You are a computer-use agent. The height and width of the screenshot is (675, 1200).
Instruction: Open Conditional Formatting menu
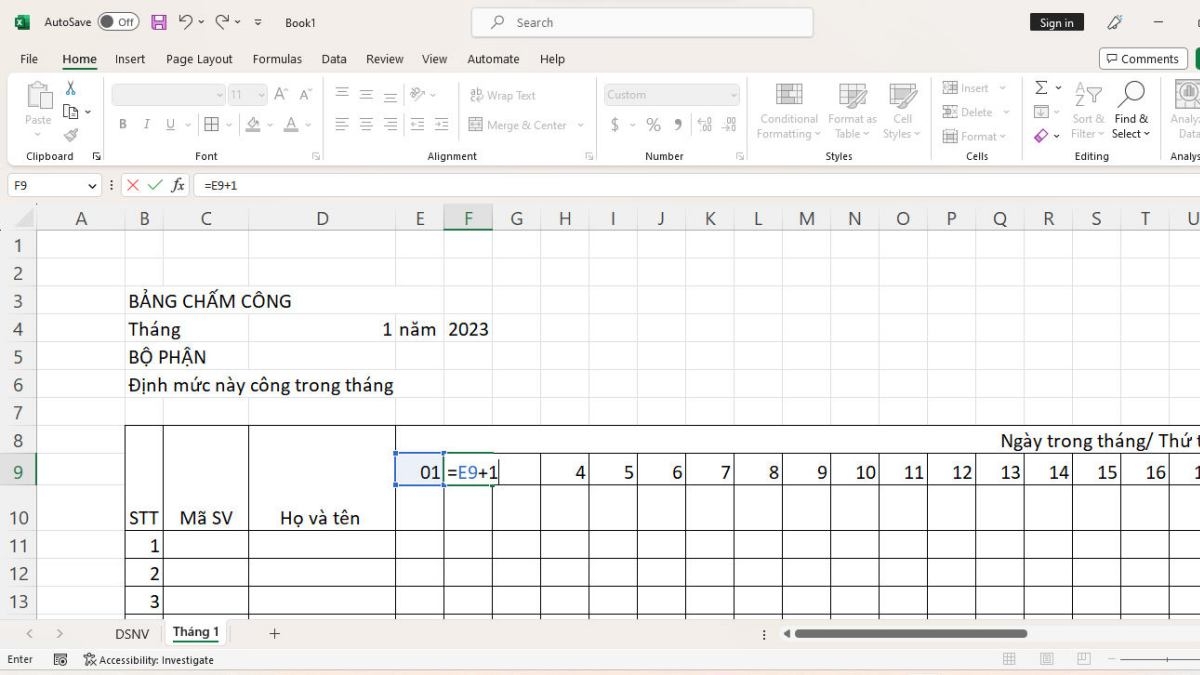click(x=789, y=111)
